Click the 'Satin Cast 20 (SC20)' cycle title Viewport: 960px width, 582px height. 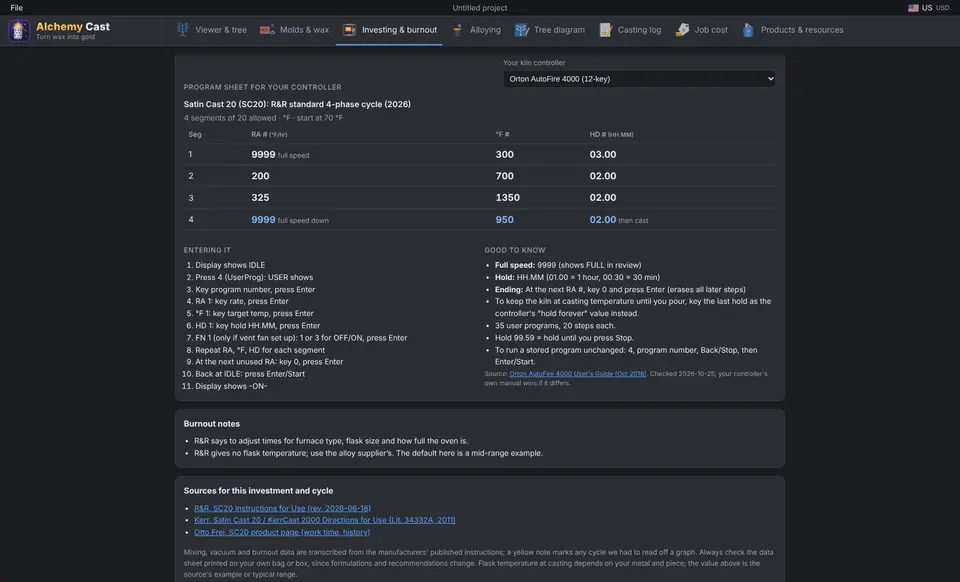pos(297,104)
